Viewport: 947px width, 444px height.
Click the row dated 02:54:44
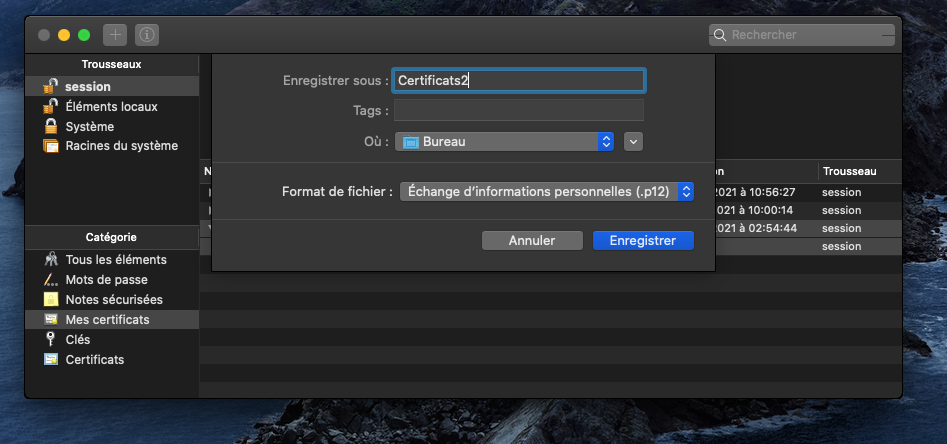coord(808,228)
